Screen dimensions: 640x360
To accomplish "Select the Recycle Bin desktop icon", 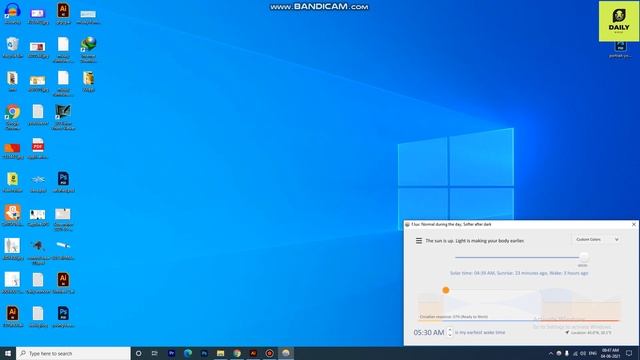I will point(12,48).
